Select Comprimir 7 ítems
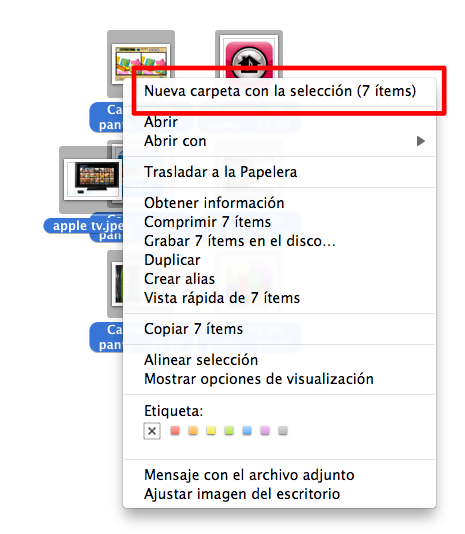 pos(280,222)
